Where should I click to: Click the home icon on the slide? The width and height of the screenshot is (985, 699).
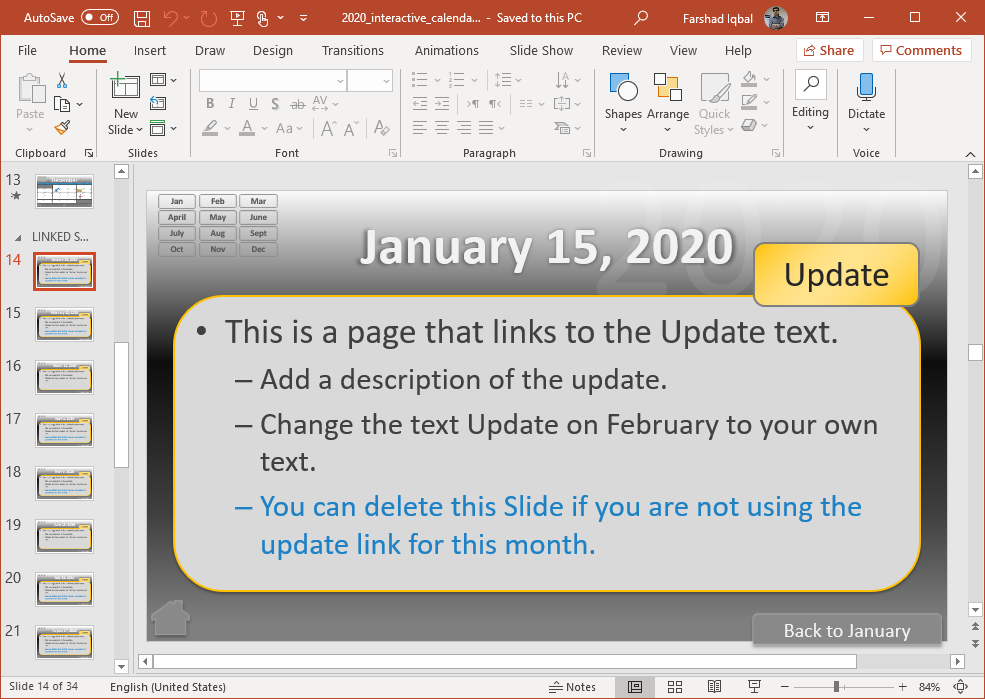click(x=169, y=617)
